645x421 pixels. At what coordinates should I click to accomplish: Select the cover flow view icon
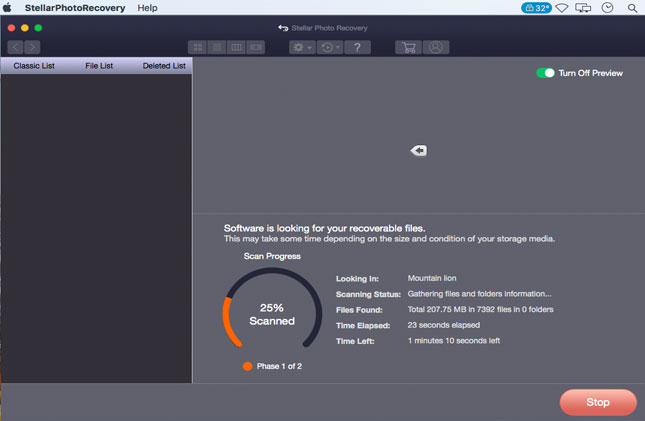(256, 47)
